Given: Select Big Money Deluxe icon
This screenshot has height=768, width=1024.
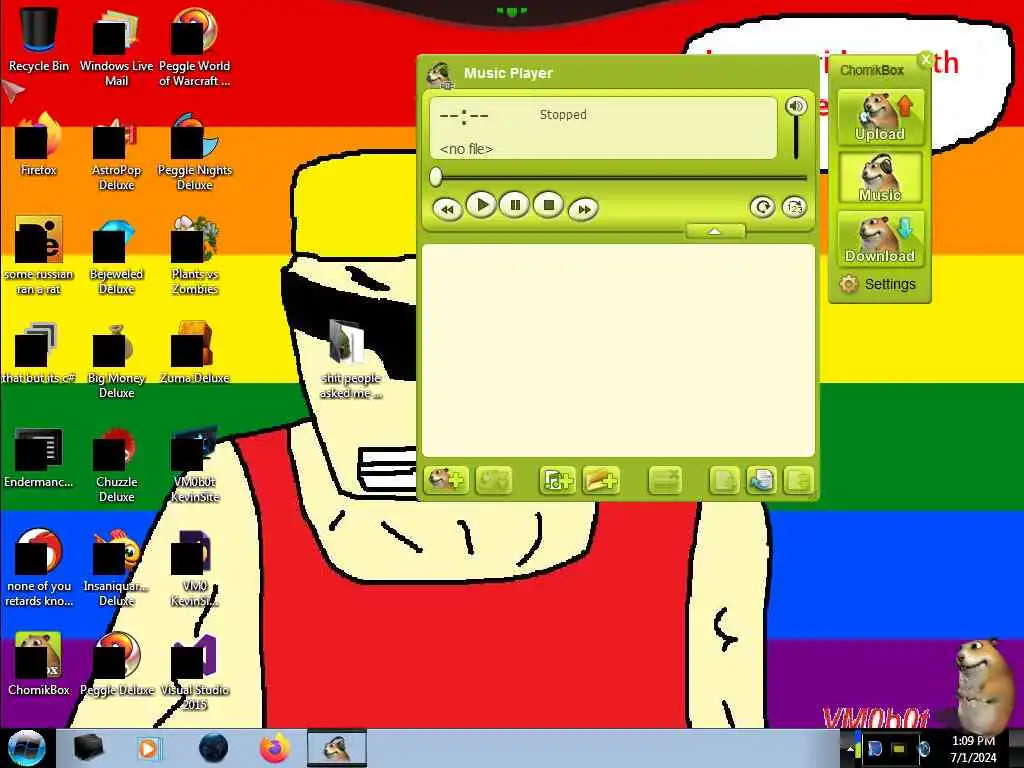Looking at the screenshot, I should pyautogui.click(x=116, y=360).
